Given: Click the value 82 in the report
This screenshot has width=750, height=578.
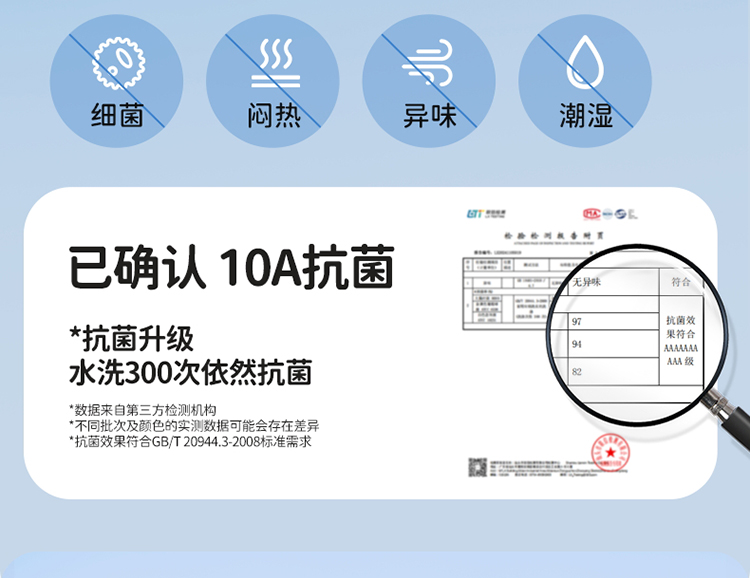Looking at the screenshot, I should click(577, 372).
